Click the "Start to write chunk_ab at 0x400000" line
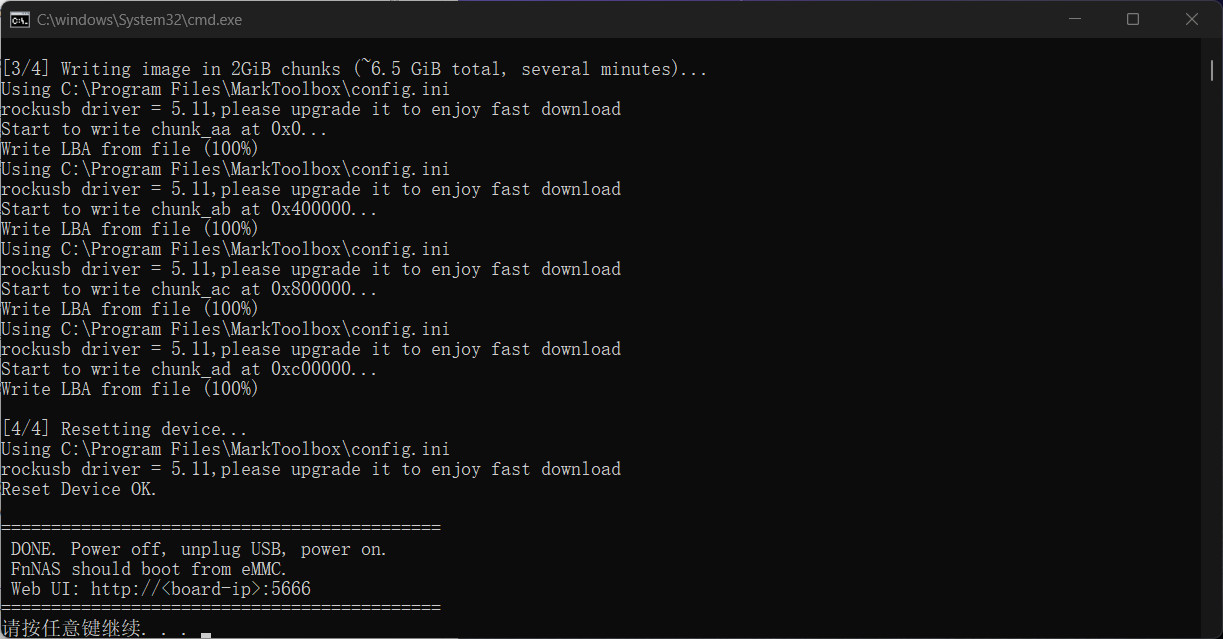This screenshot has width=1223, height=639. point(189,209)
